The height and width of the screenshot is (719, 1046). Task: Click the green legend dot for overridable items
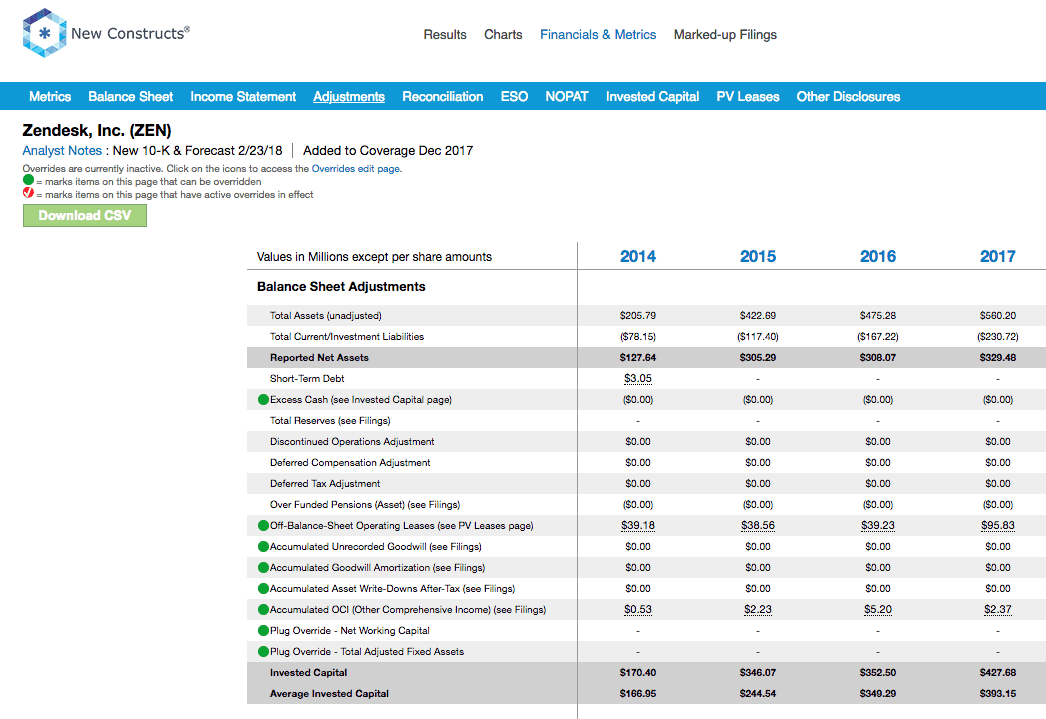click(28, 180)
